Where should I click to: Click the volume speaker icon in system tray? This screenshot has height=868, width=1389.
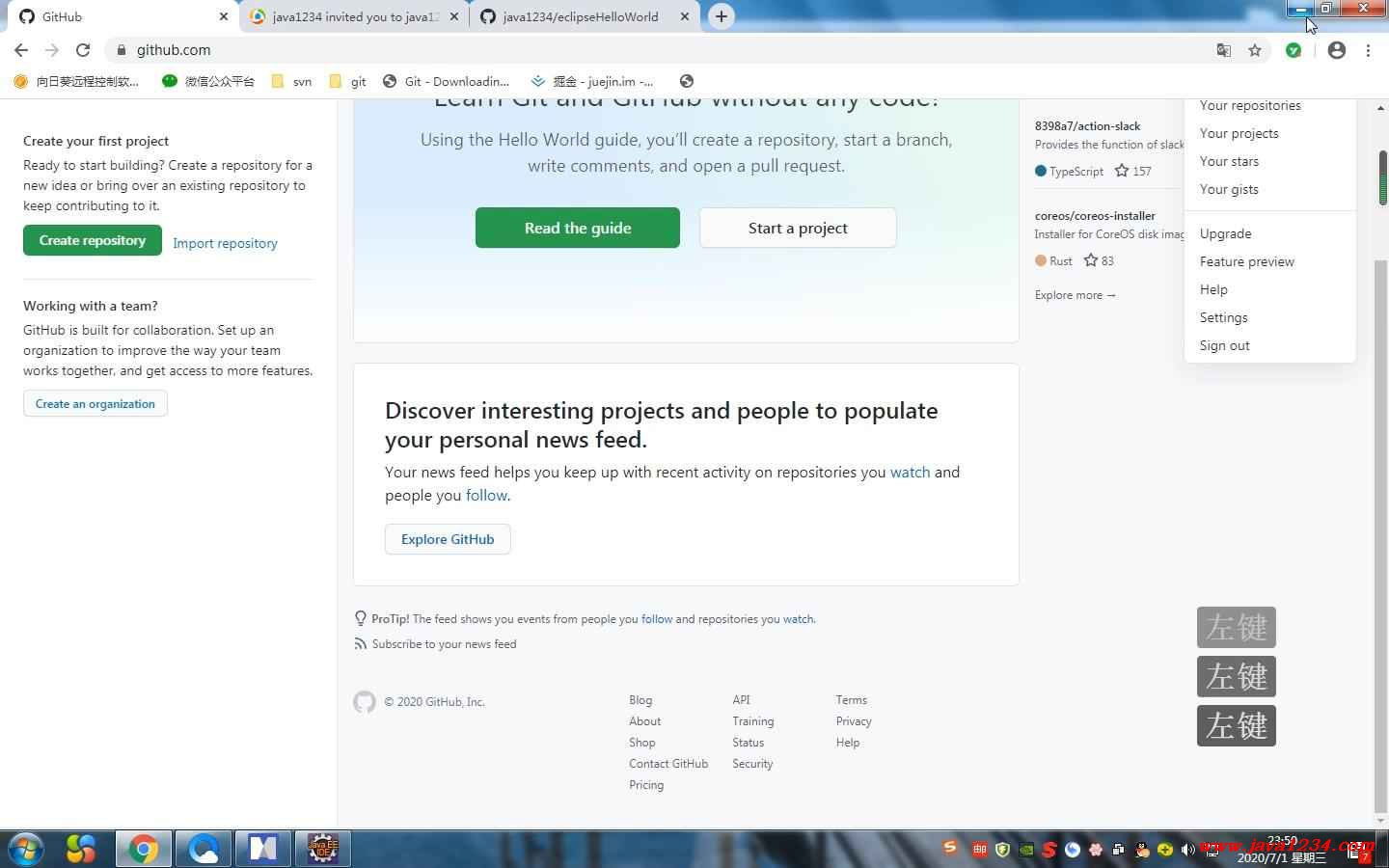tap(1187, 850)
